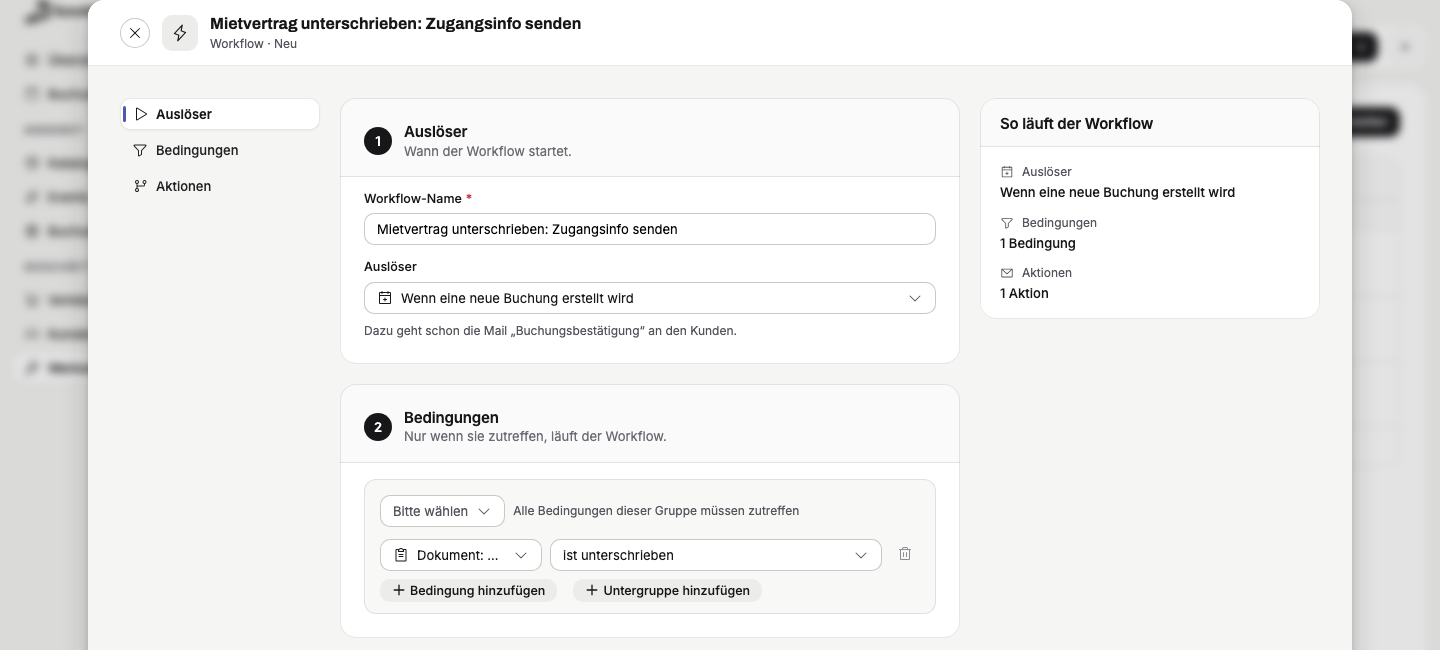The image size is (1440, 650).
Task: Click the lightning bolt workflow icon
Action: (x=180, y=33)
